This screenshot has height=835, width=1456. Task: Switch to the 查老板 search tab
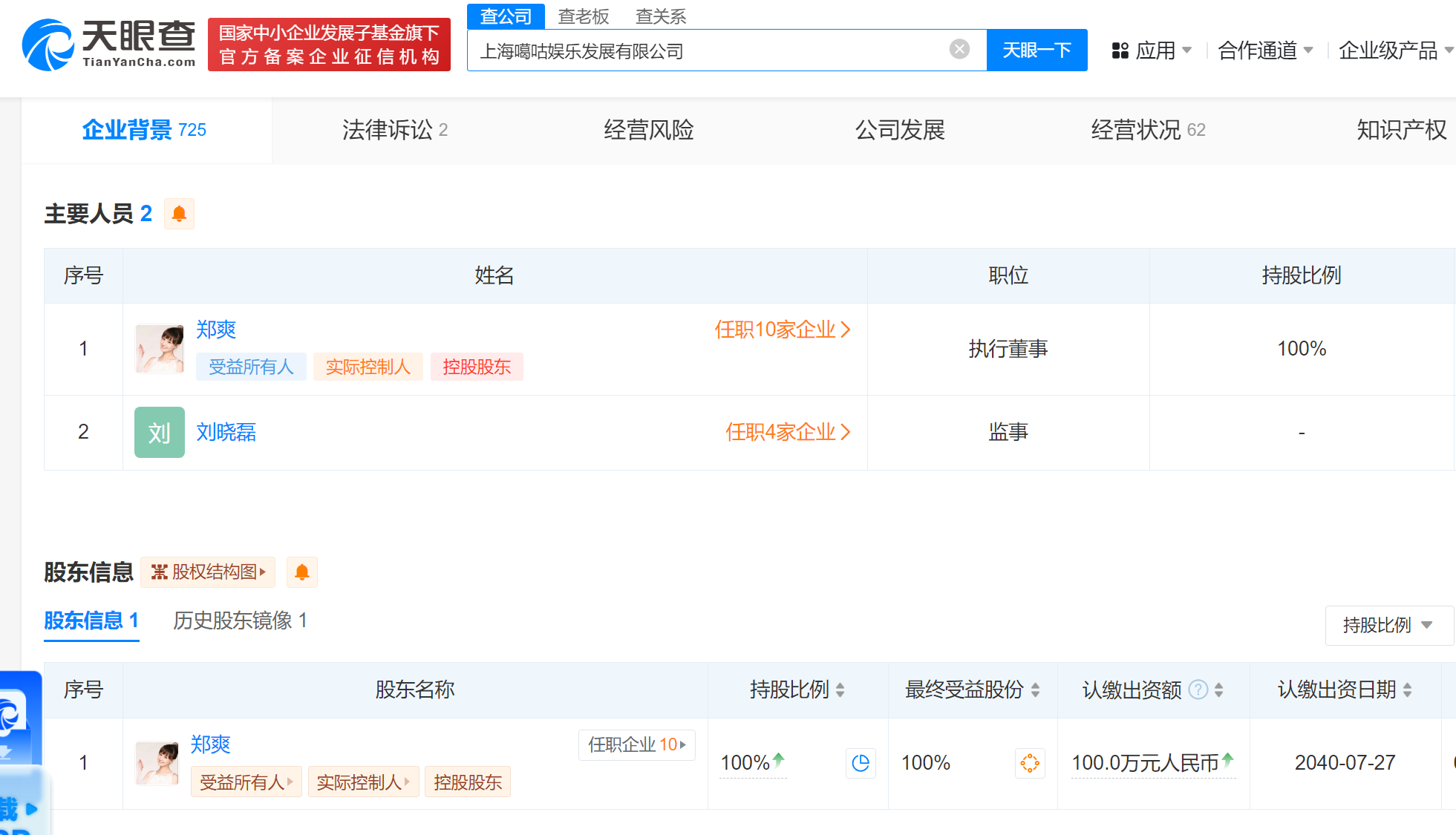(584, 16)
